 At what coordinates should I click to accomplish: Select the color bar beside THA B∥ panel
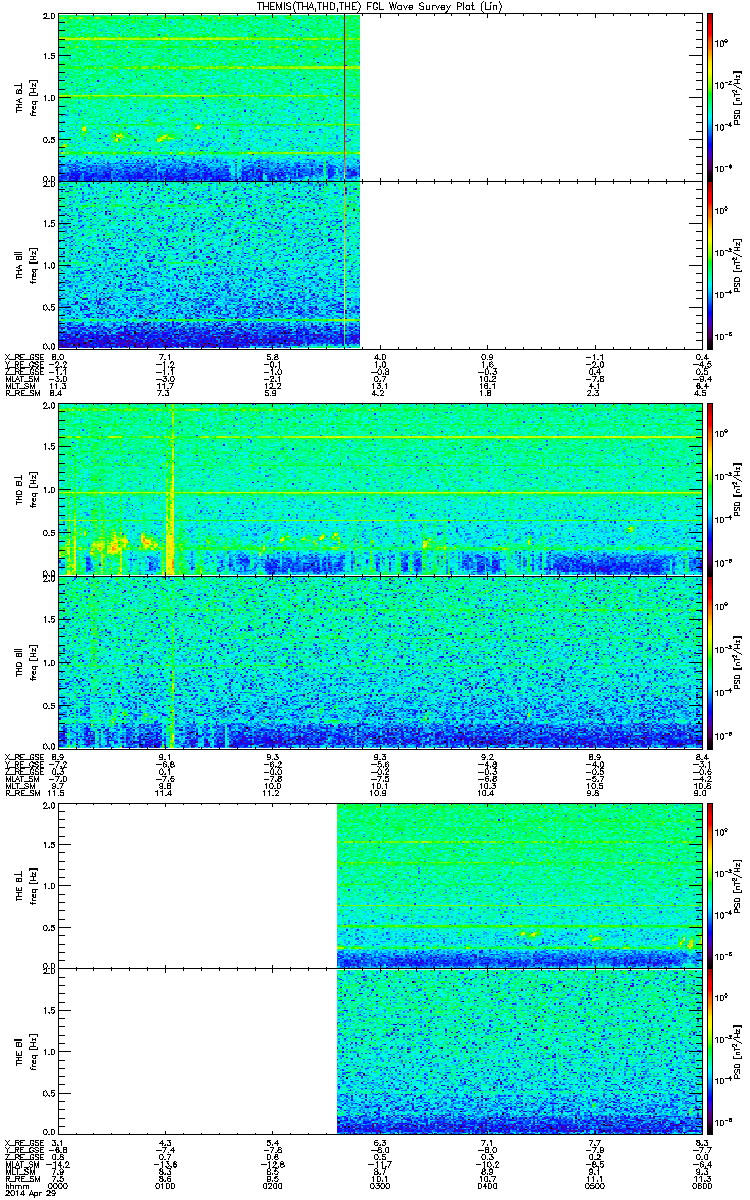[710, 265]
